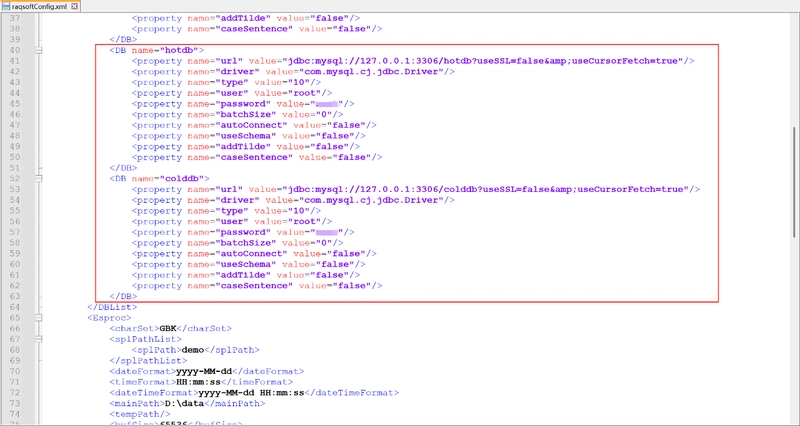Click the vertical scrollbar thumb
Image resolution: width=800 pixels, height=426 pixels.
click(x=795, y=182)
